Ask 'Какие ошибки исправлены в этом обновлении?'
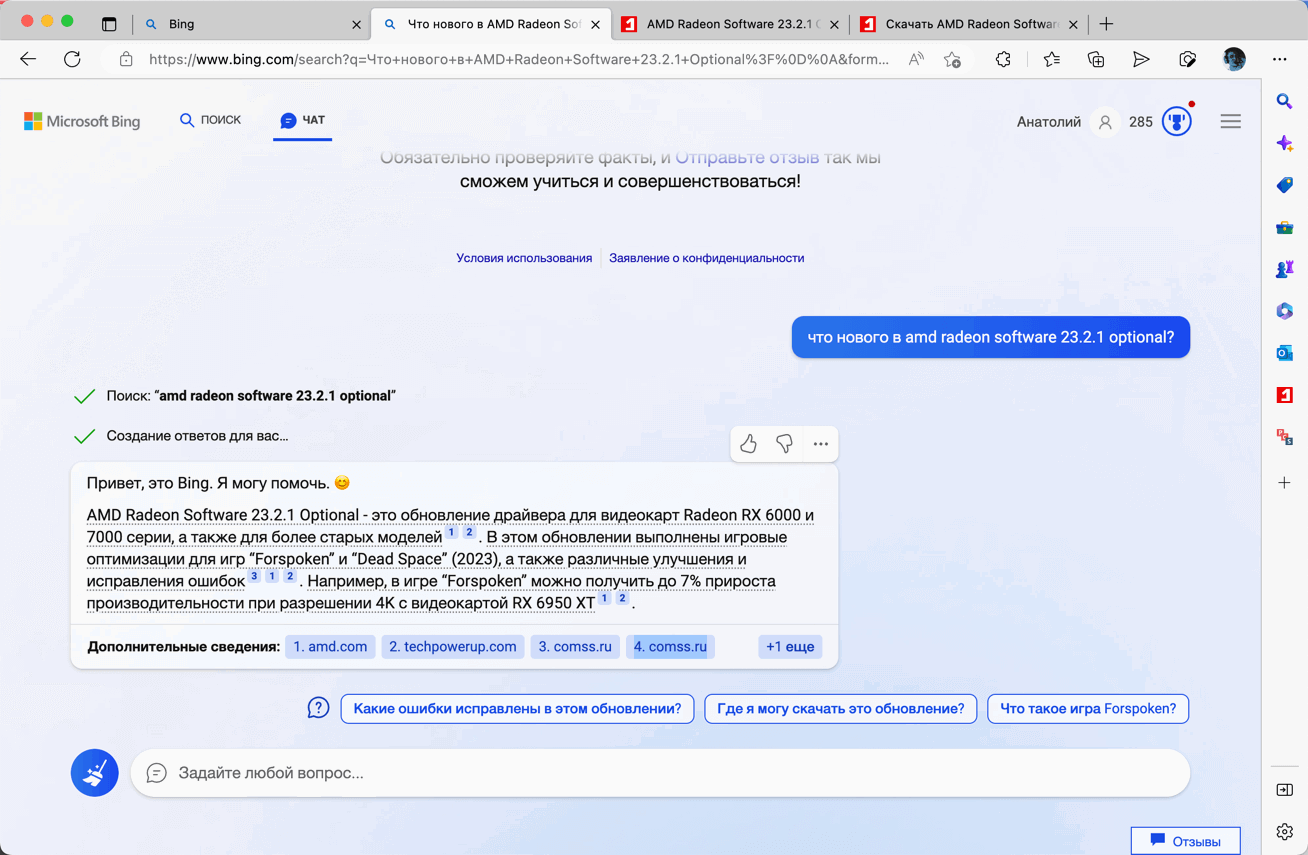1308x855 pixels. pos(517,709)
